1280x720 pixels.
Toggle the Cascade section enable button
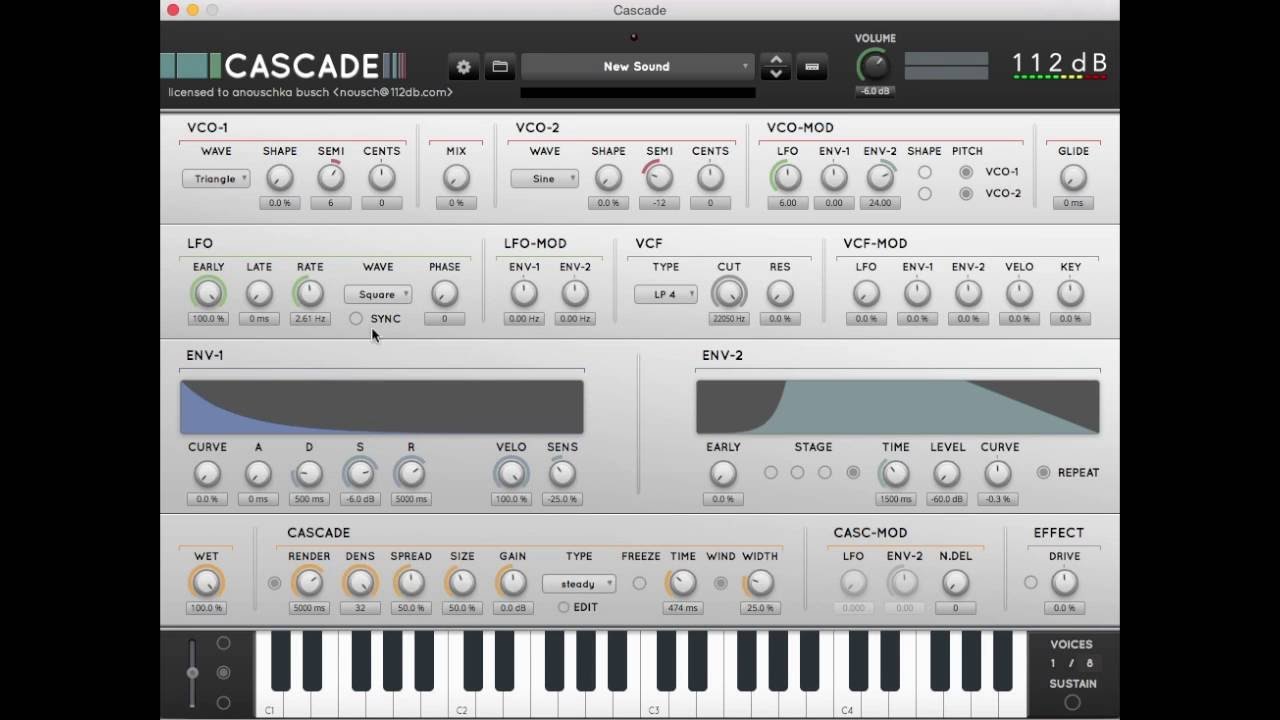coord(274,583)
